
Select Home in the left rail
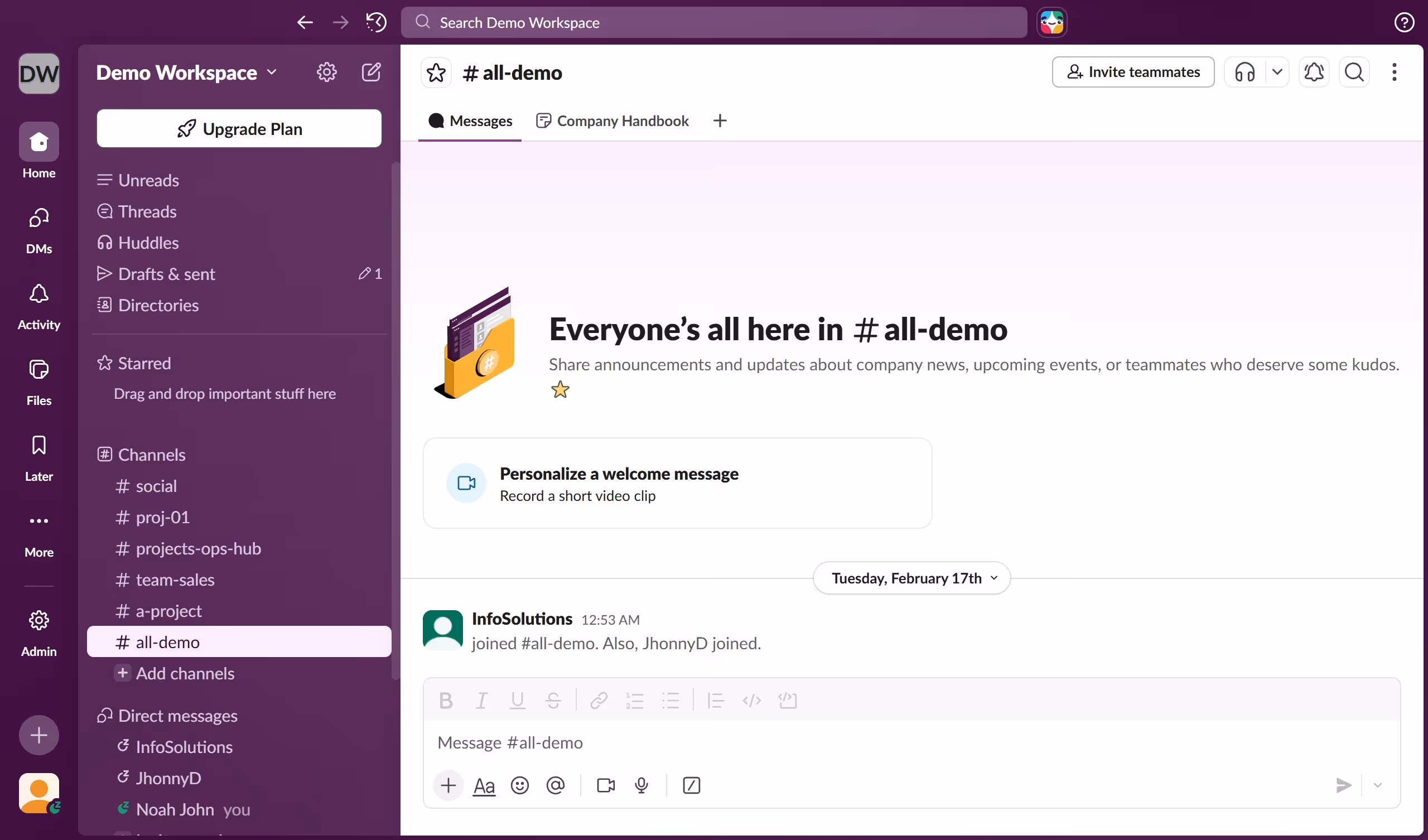tap(38, 151)
